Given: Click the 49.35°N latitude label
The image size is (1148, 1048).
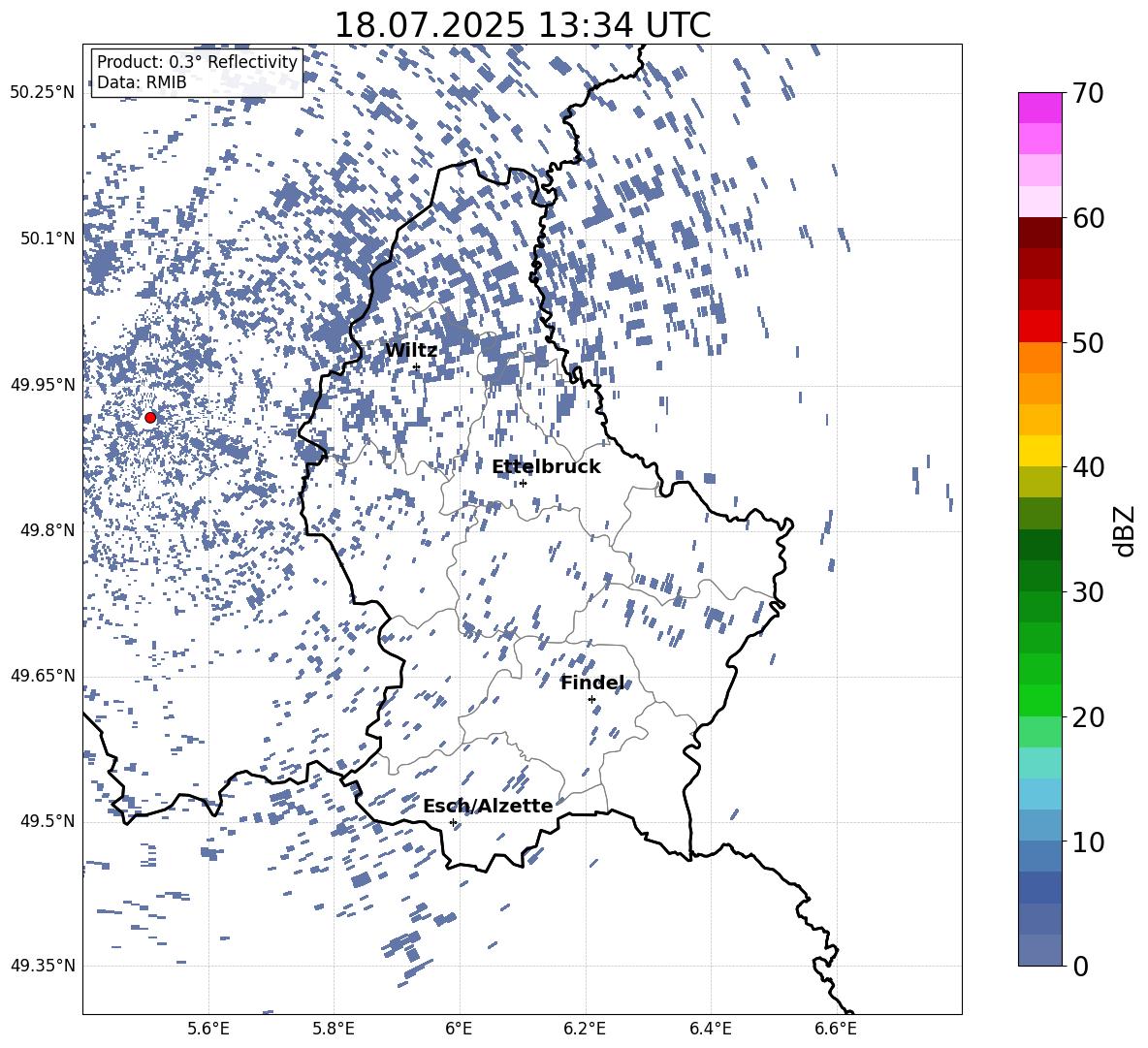Looking at the screenshot, I should pyautogui.click(x=43, y=966).
